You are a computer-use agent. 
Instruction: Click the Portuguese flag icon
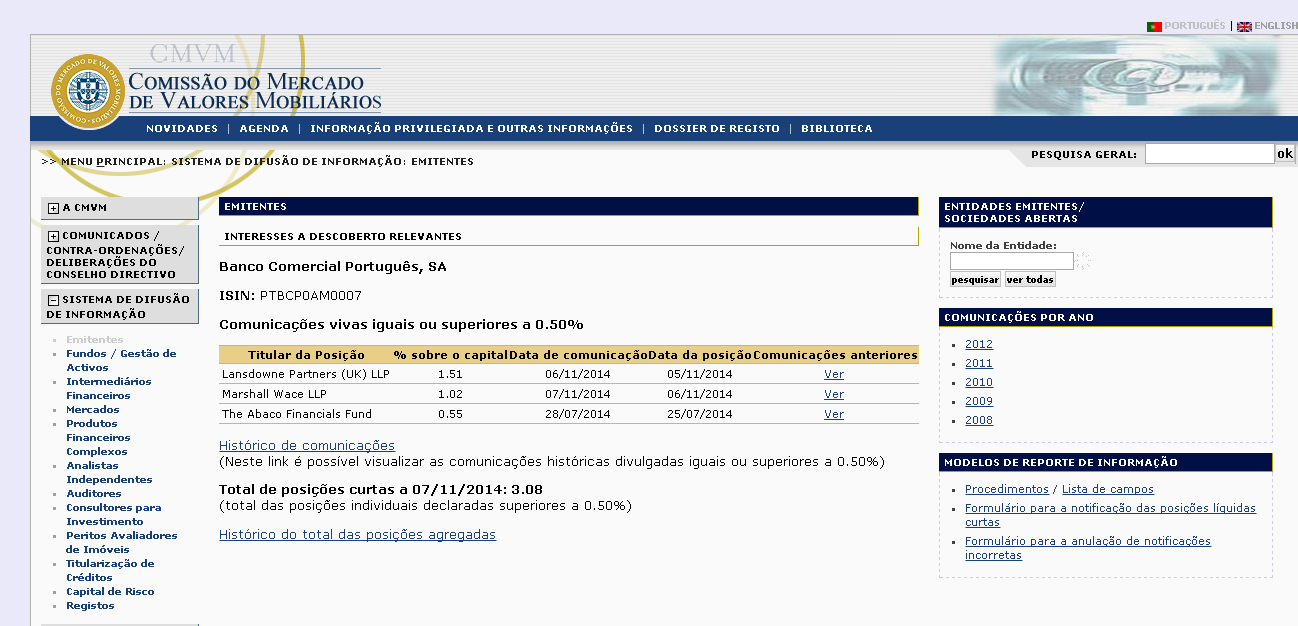1154,26
